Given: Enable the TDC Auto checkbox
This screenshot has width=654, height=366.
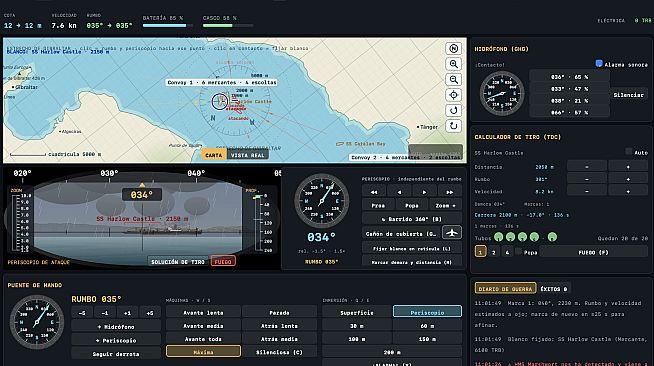Looking at the screenshot, I should [629, 151].
